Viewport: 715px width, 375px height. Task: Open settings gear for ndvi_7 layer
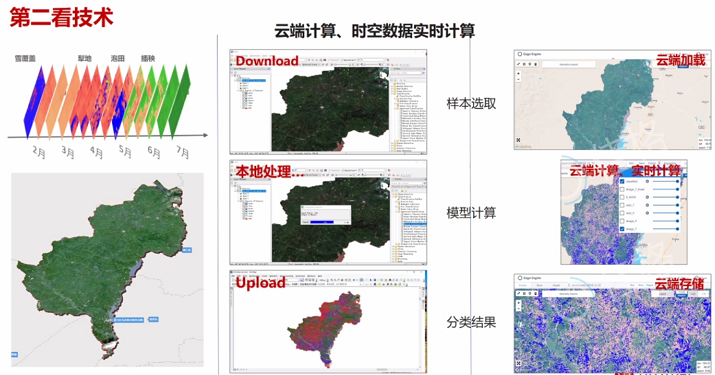coord(647,205)
